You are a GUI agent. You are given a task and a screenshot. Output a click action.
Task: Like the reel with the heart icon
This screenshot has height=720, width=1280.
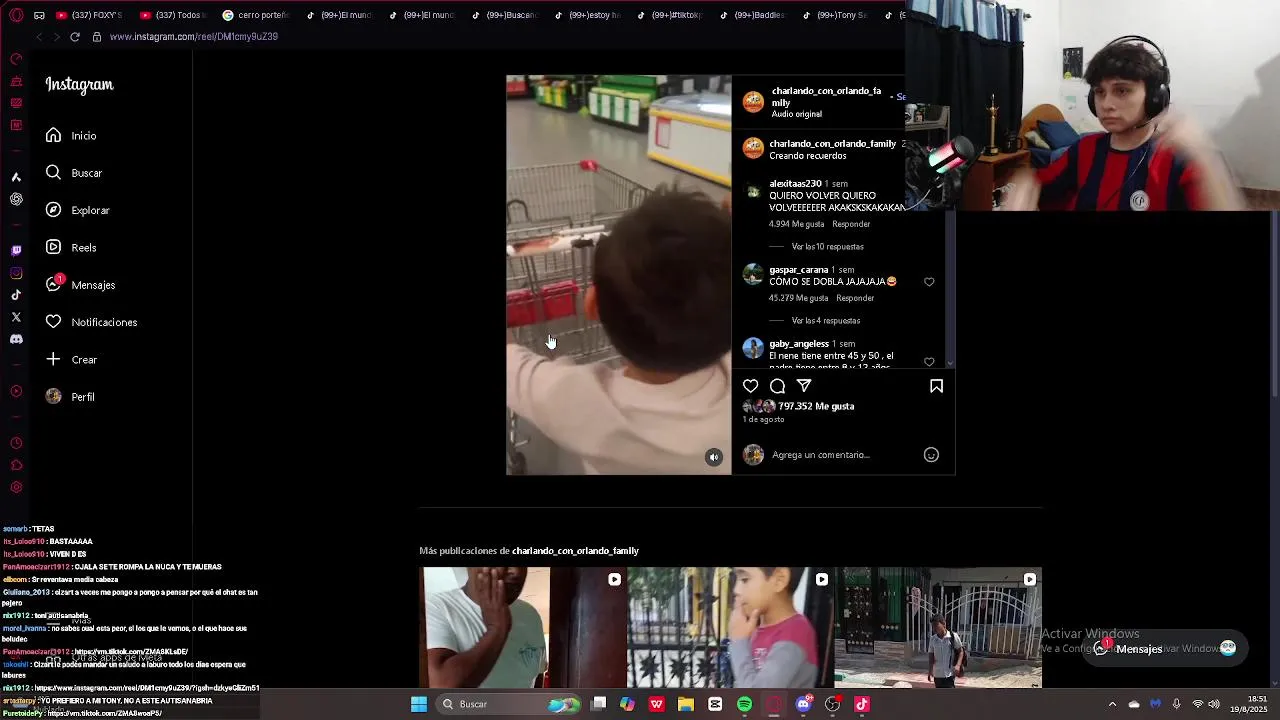pyautogui.click(x=750, y=386)
